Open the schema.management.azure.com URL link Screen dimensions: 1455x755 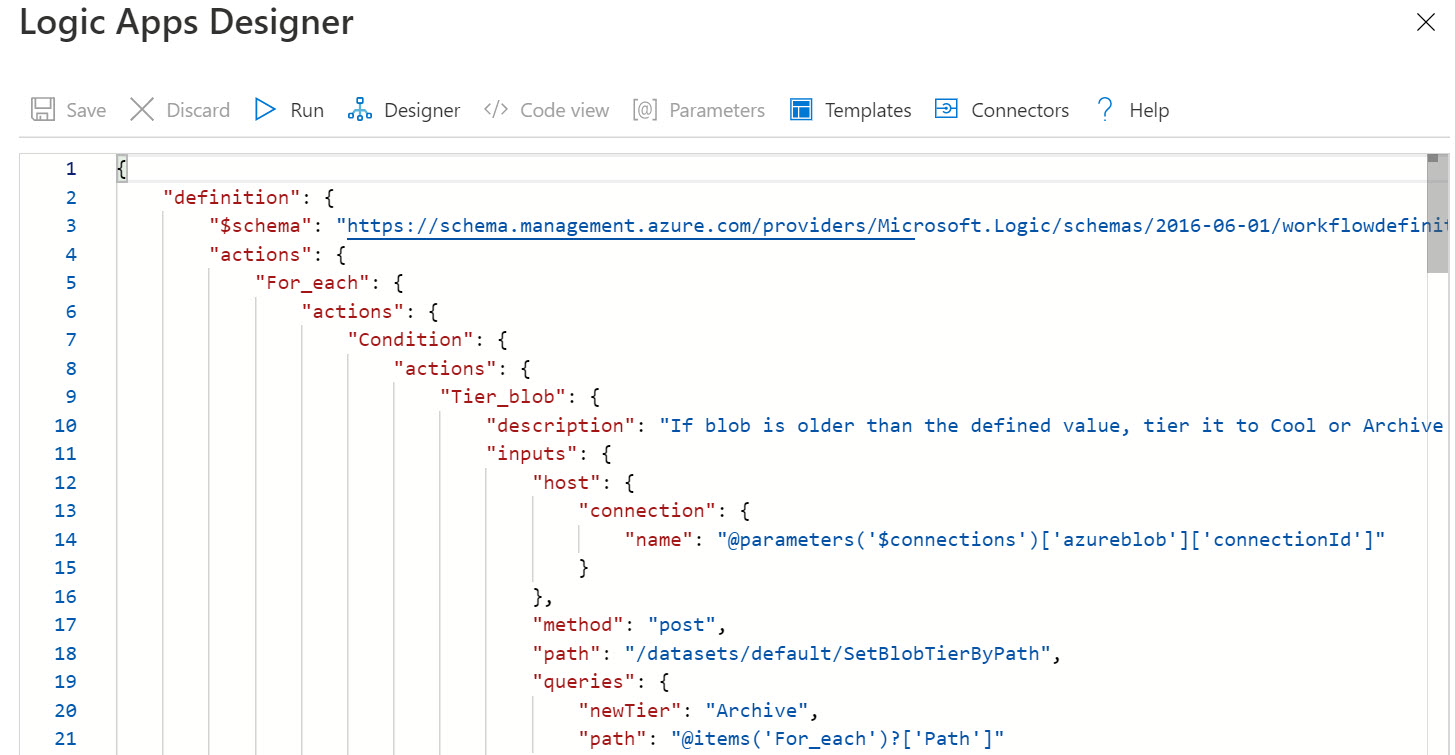pyautogui.click(x=630, y=226)
